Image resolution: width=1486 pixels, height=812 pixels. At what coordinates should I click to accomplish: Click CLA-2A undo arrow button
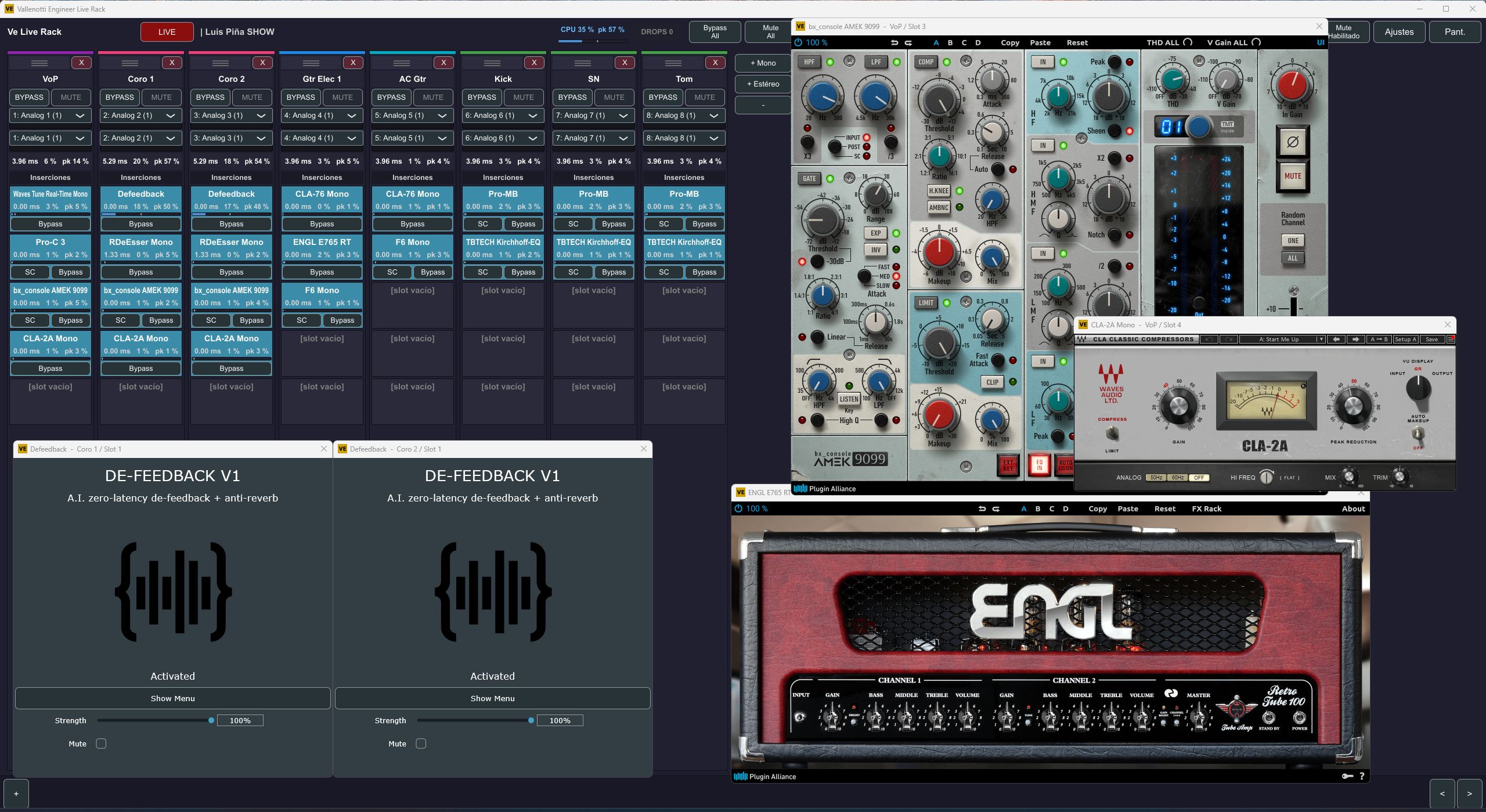click(1209, 340)
